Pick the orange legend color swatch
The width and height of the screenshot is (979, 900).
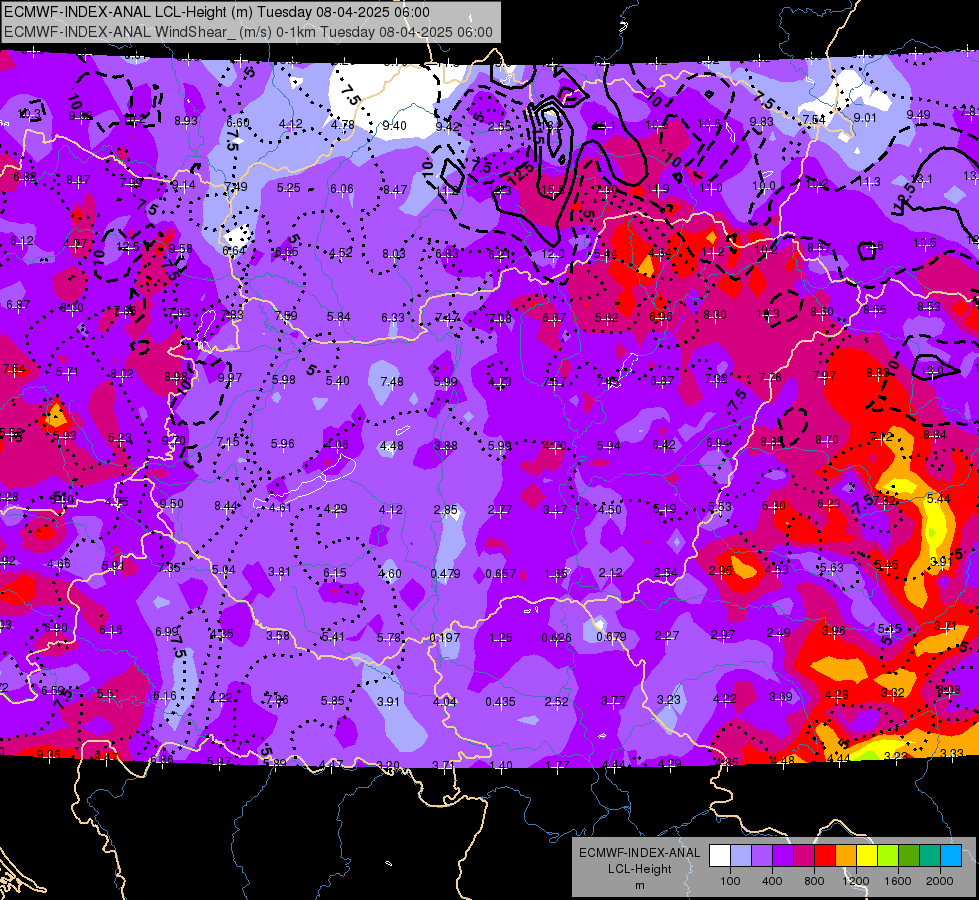coord(846,856)
